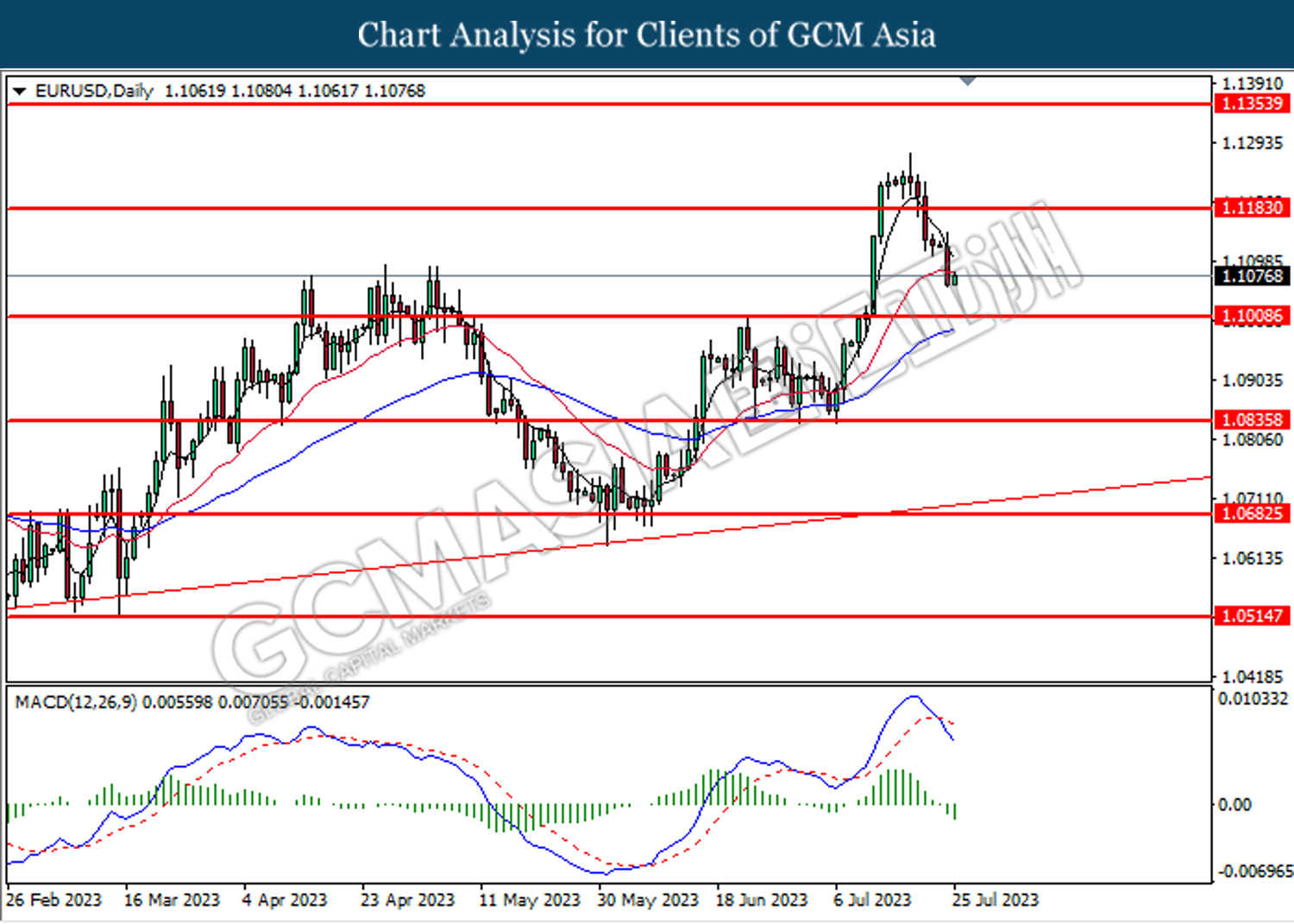
Task: Select the 1.06825 price level label
Action: [x=1253, y=513]
